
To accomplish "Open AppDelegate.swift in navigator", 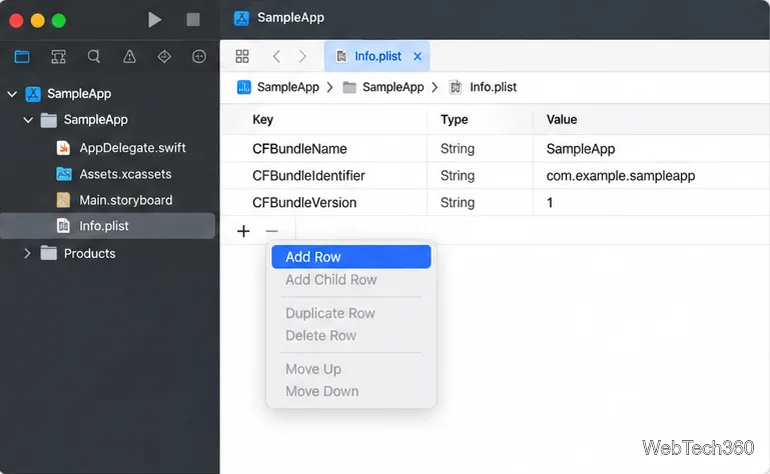I will (133, 148).
